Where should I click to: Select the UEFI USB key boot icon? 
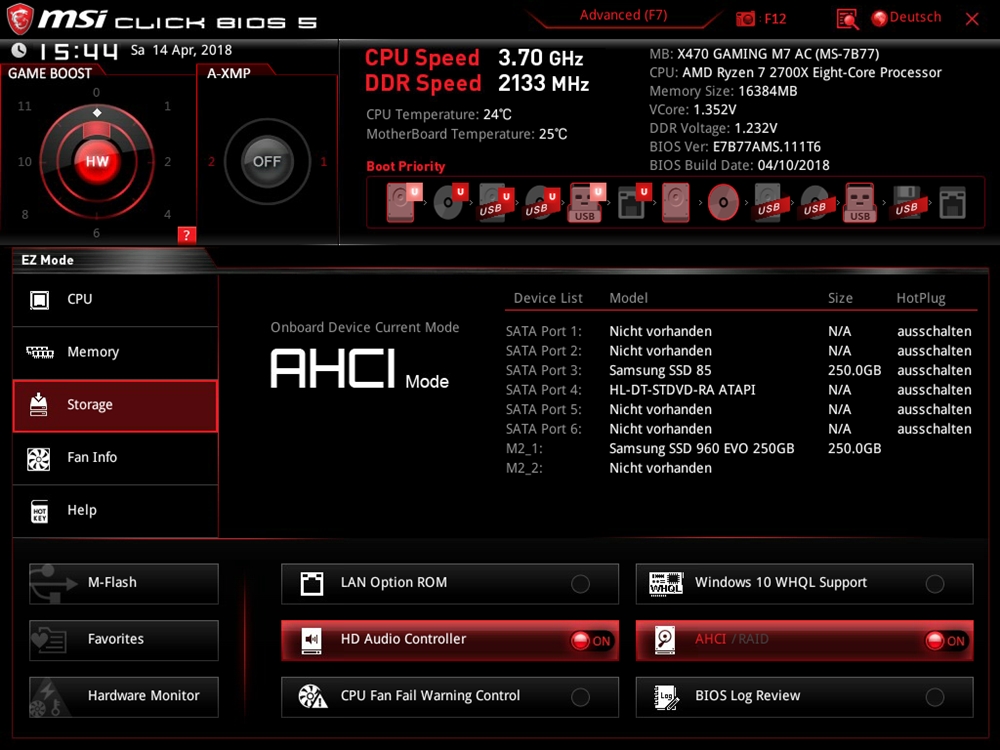click(586, 203)
